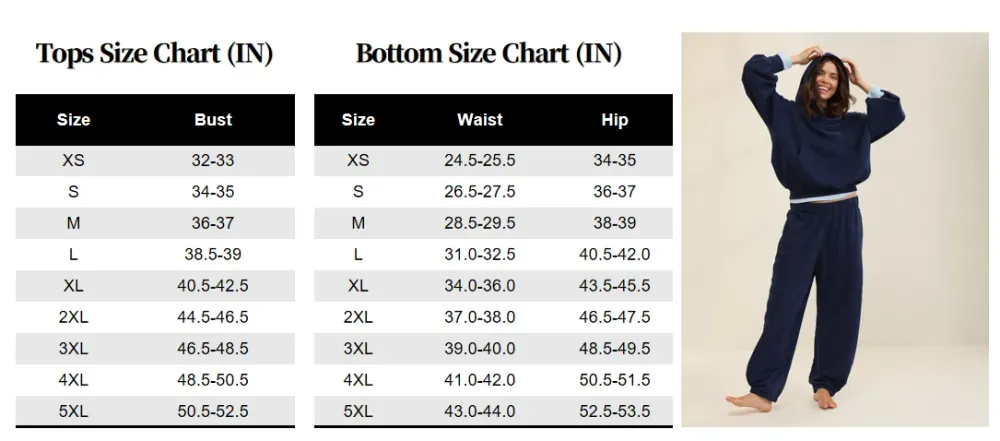The height and width of the screenshot is (441, 1000).
Task: Select hip measurement 38-39
Action: [x=615, y=223]
